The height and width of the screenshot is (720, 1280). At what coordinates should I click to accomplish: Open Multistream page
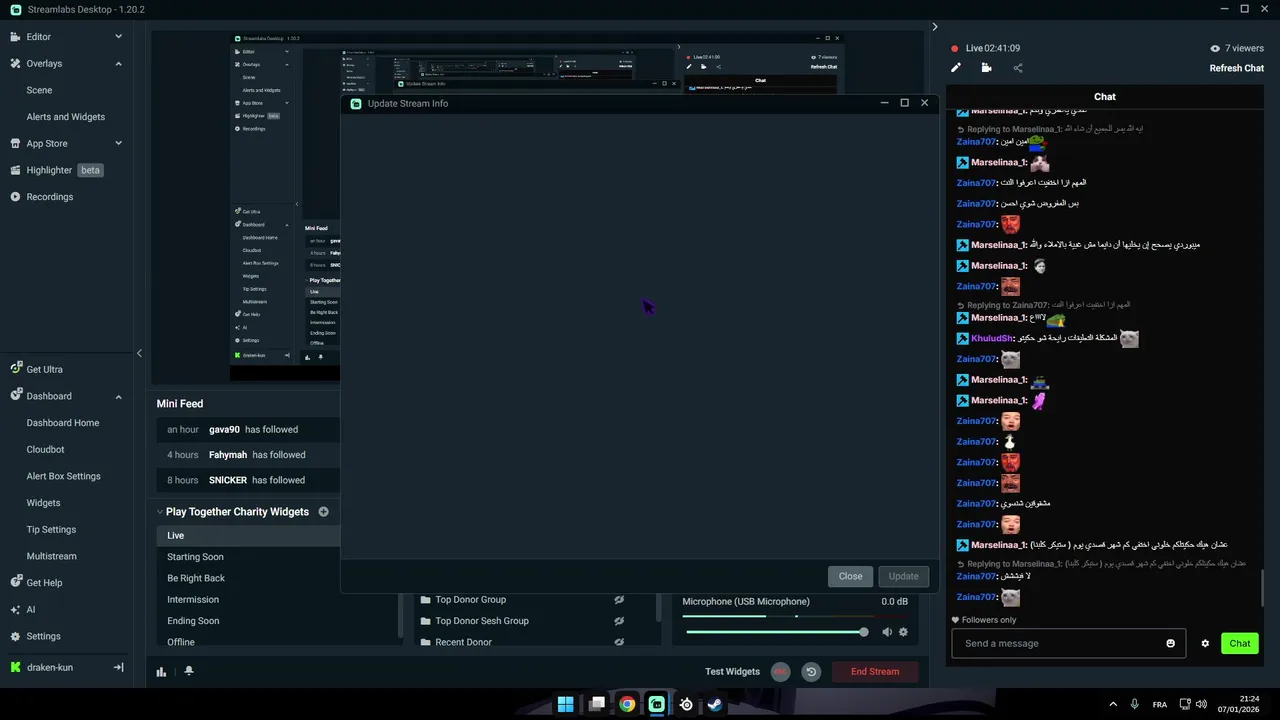pos(51,556)
